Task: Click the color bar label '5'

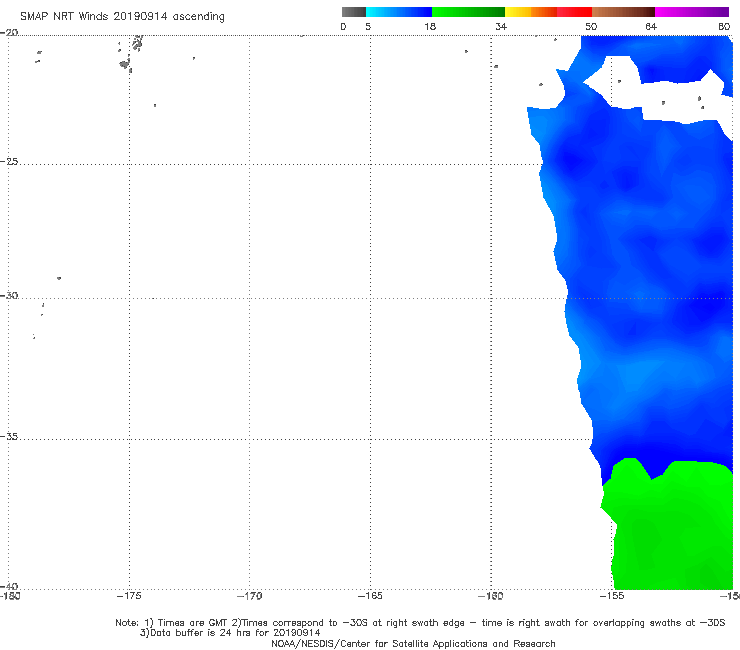Action: click(368, 26)
